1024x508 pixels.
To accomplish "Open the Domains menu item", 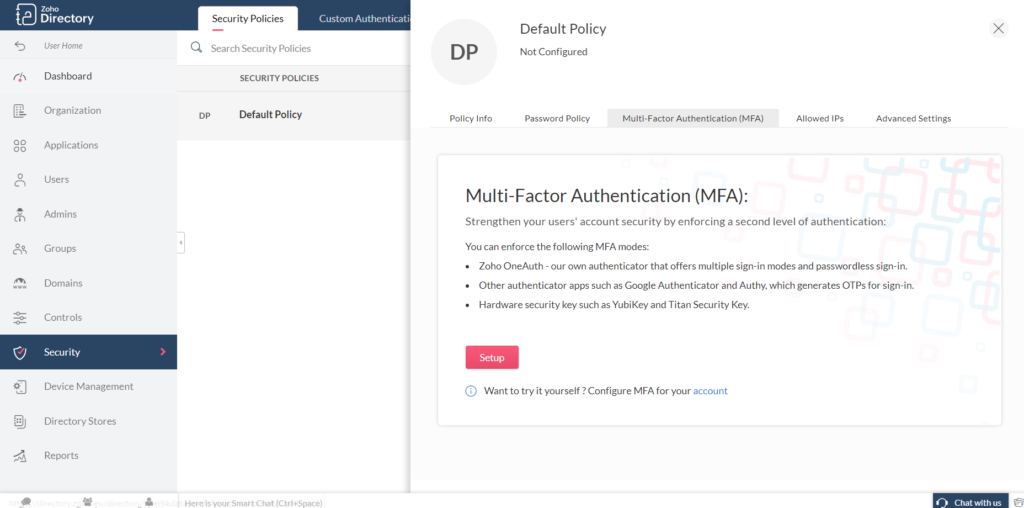I will pos(88,283).
